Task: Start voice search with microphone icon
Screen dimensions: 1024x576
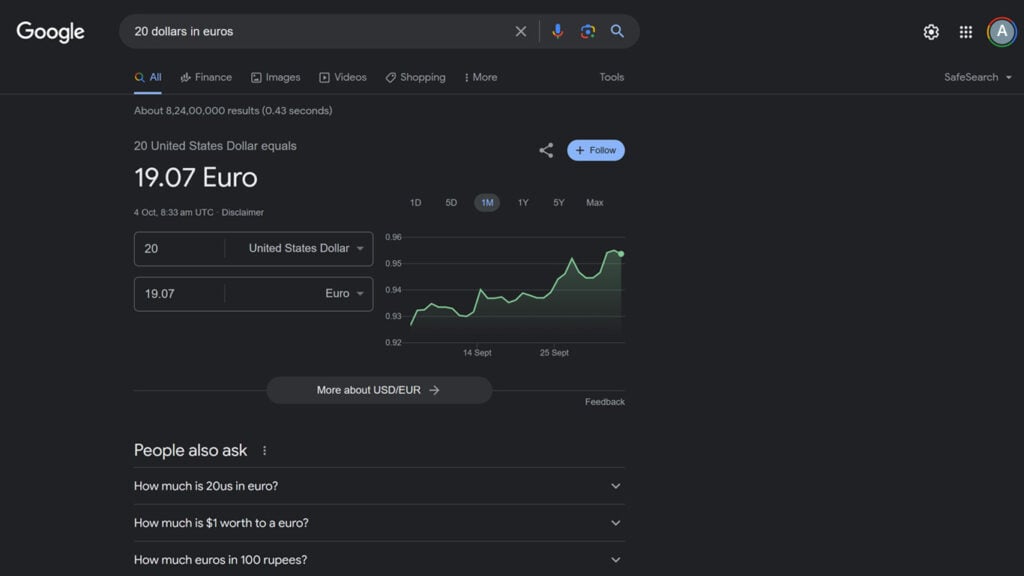Action: pos(557,31)
